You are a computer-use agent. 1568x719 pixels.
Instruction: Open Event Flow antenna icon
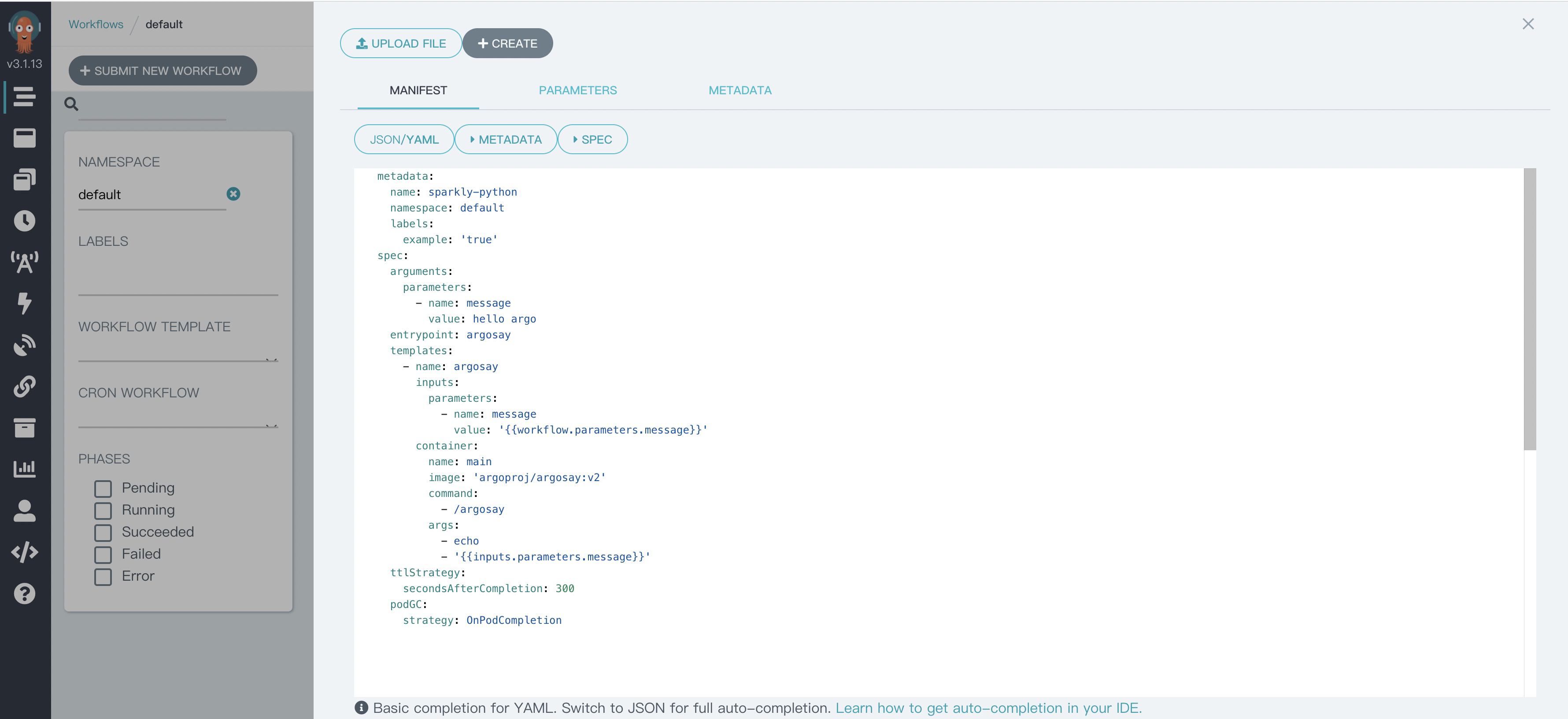tap(24, 263)
